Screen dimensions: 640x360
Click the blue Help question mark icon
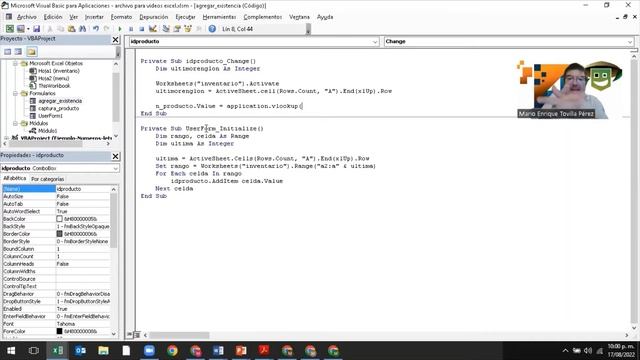click(212, 29)
